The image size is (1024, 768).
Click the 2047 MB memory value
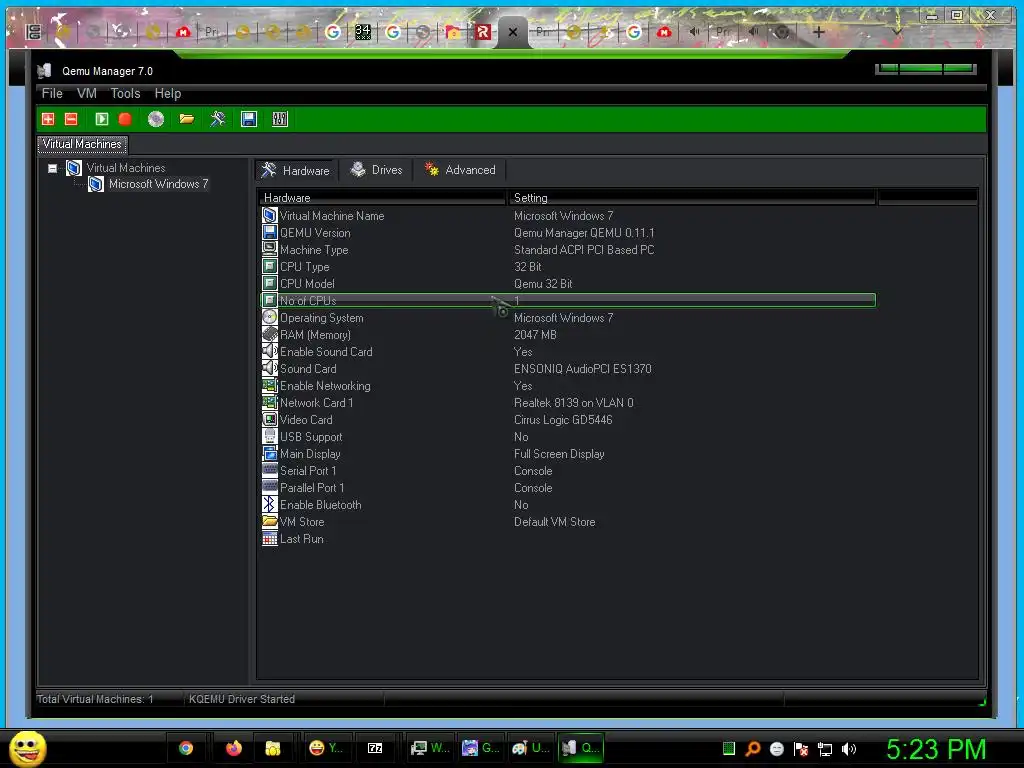pos(536,335)
